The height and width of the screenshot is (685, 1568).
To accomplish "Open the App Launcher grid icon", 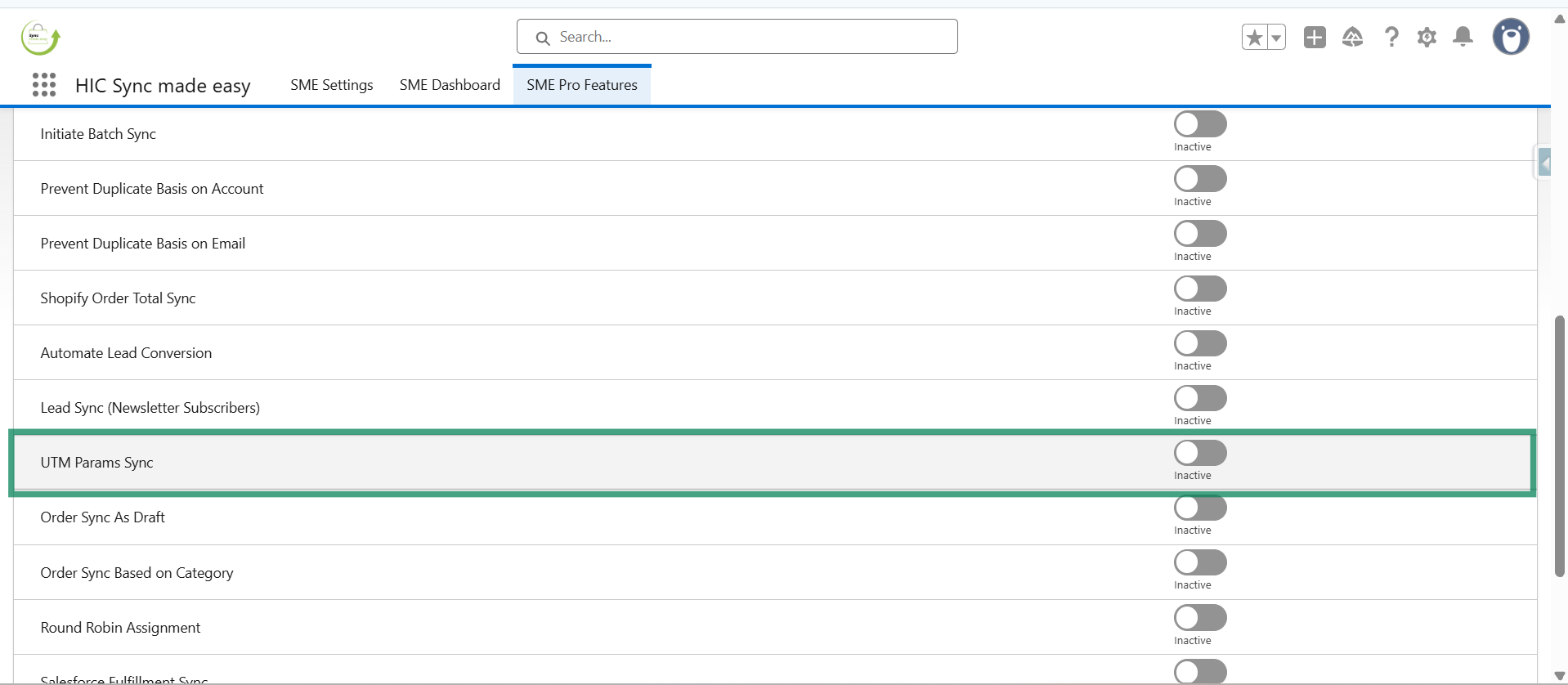I will click(x=44, y=85).
